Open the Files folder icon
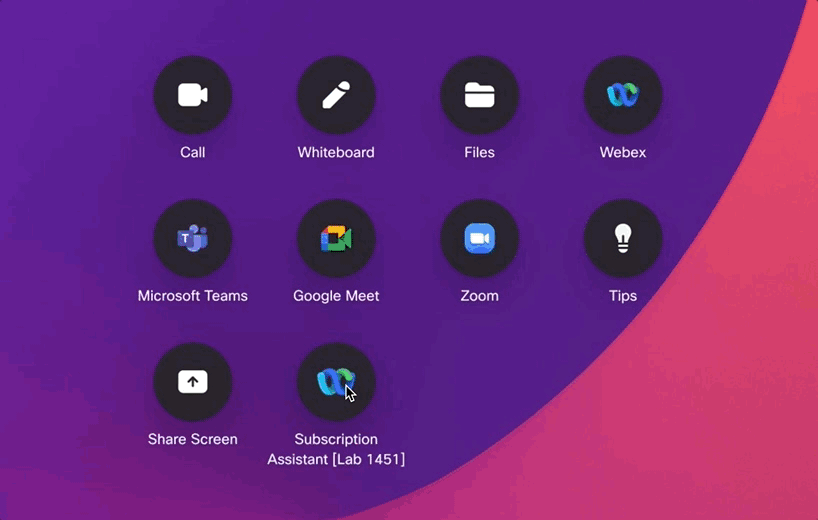Viewport: 818px width, 520px height. point(480,95)
